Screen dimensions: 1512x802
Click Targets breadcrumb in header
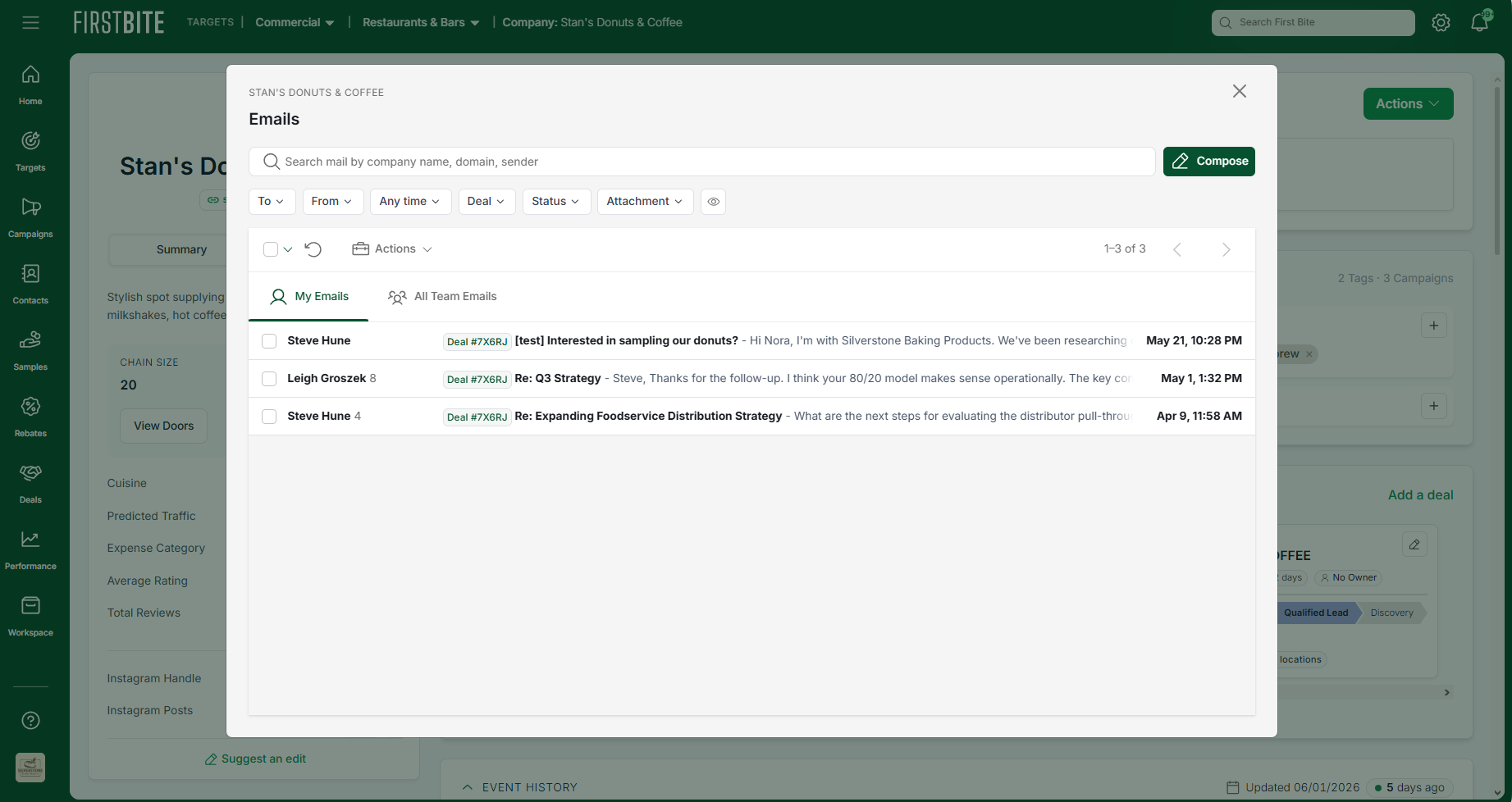[x=210, y=22]
